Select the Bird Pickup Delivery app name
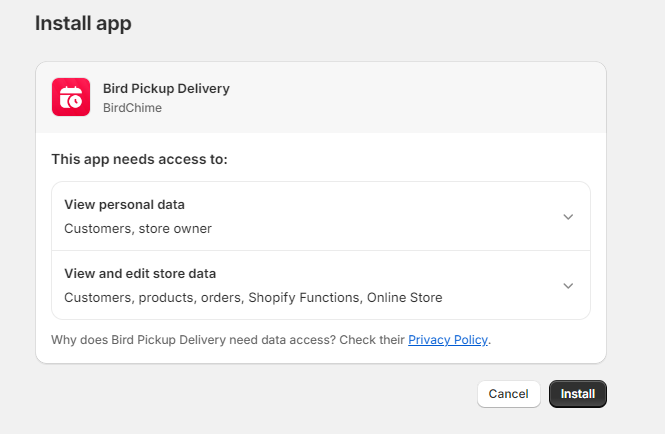This screenshot has width=665, height=434. click(166, 89)
